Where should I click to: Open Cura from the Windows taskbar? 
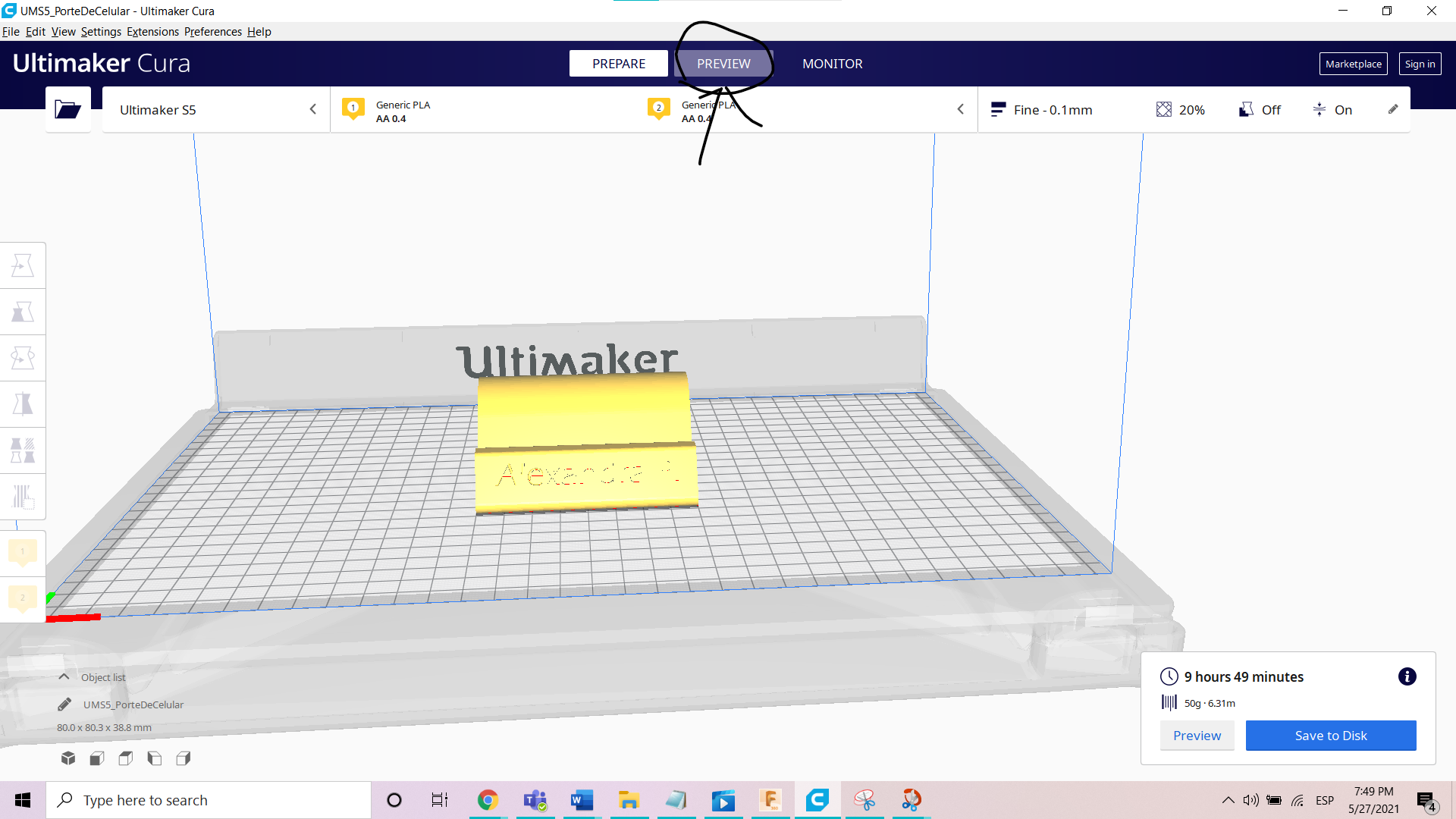[x=817, y=800]
